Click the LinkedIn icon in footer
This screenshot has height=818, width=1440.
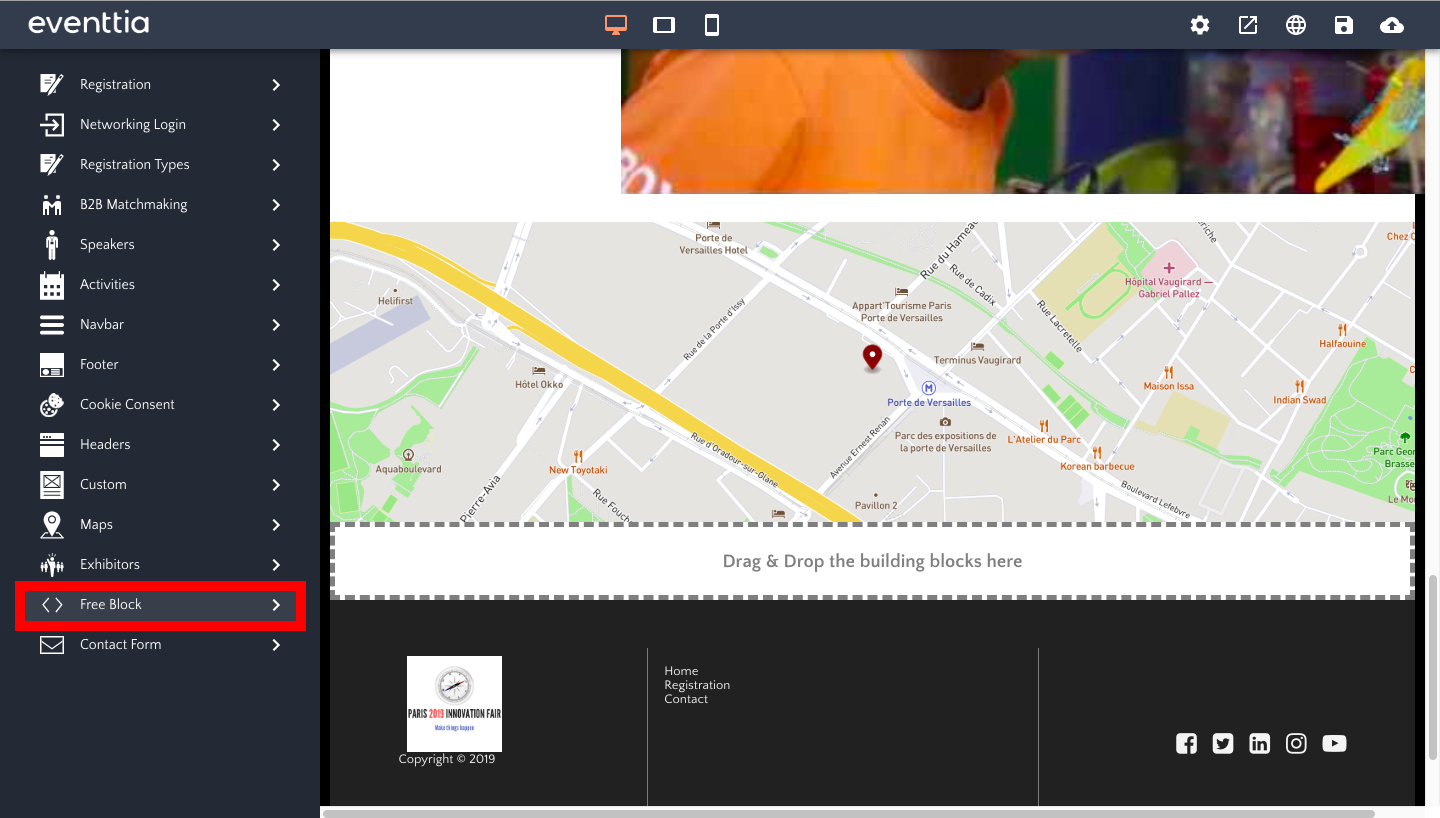(1260, 743)
